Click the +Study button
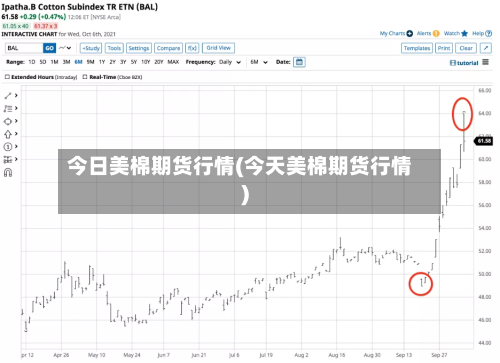The height and width of the screenshot is (363, 500). [91, 48]
